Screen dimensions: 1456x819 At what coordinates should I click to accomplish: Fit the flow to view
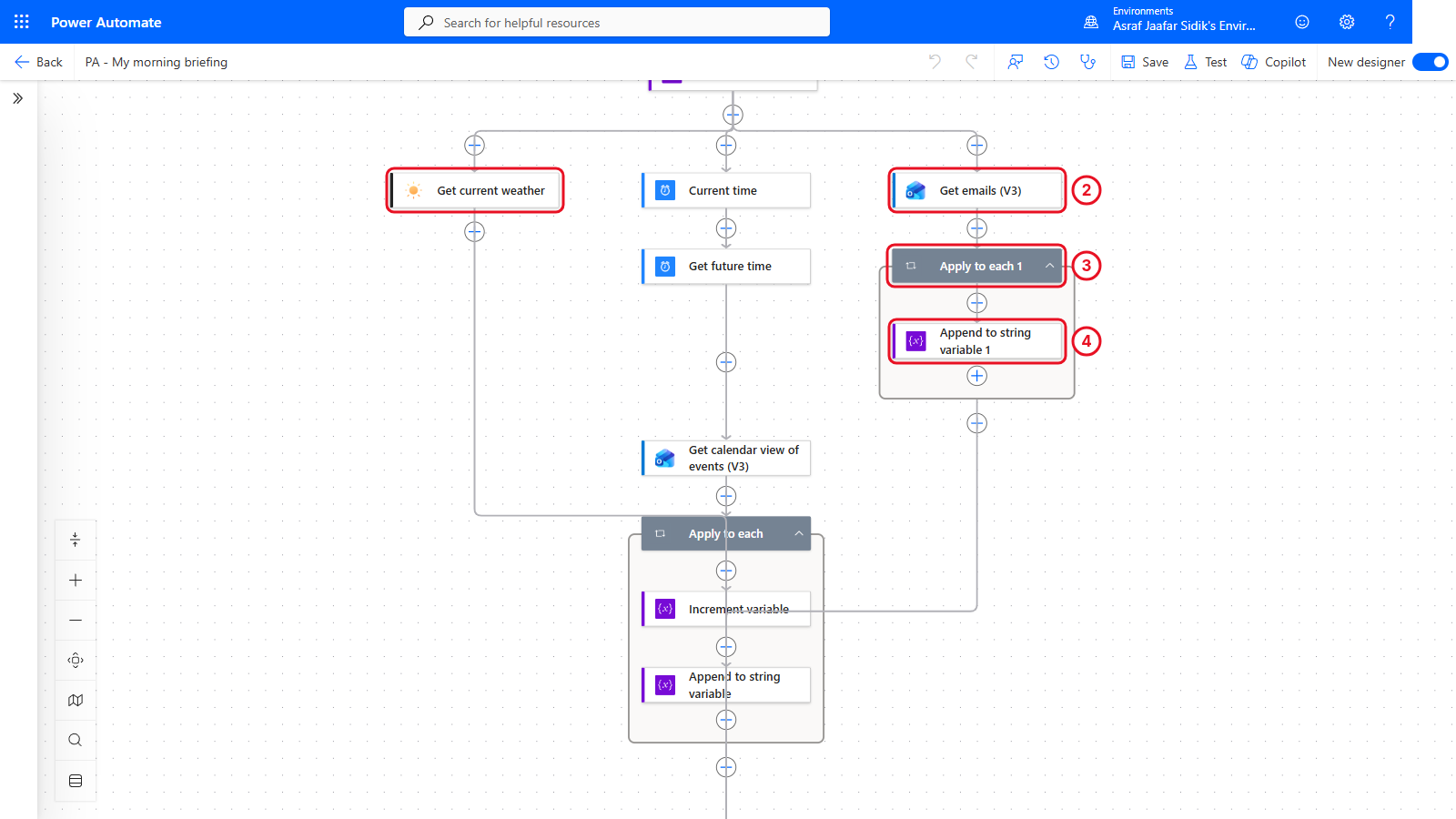click(x=76, y=661)
